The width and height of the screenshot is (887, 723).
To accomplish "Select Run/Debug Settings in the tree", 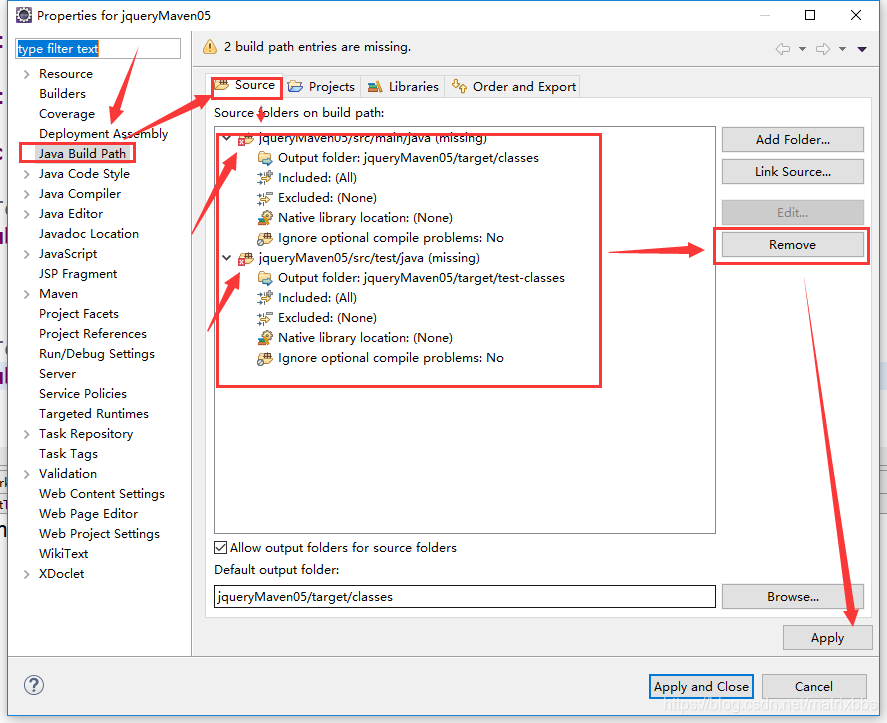I will pyautogui.click(x=97, y=354).
